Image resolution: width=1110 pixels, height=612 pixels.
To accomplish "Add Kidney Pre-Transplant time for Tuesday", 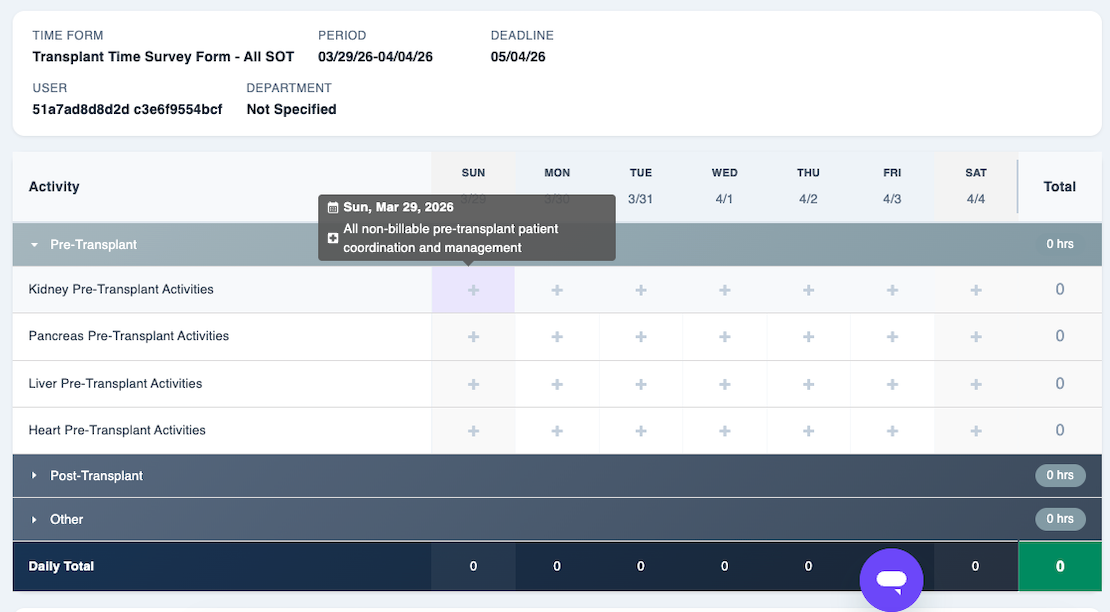I will coord(641,290).
